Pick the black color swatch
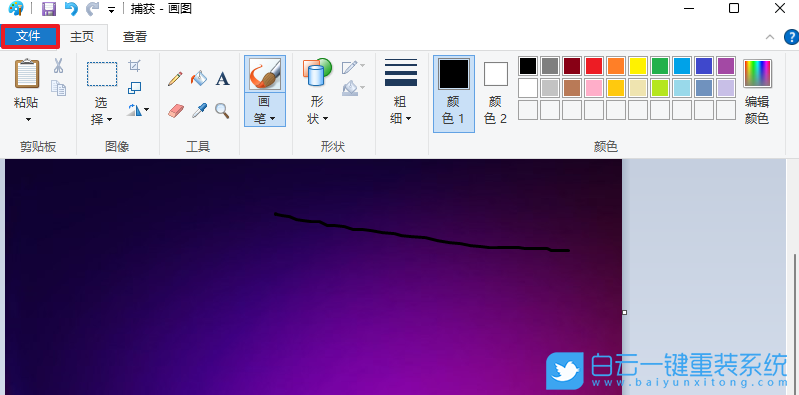The image size is (799, 395). pos(528,66)
